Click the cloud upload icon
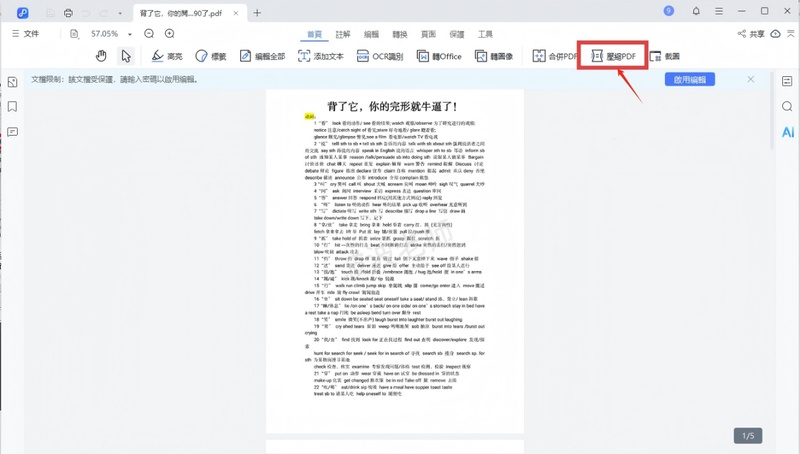This screenshot has height=454, width=800. 776,34
